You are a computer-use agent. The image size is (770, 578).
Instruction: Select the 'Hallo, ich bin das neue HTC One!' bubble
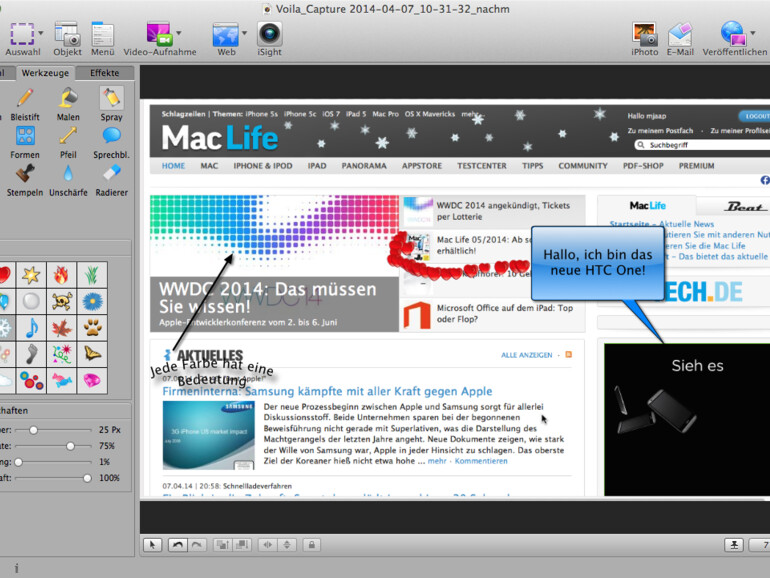tap(598, 263)
